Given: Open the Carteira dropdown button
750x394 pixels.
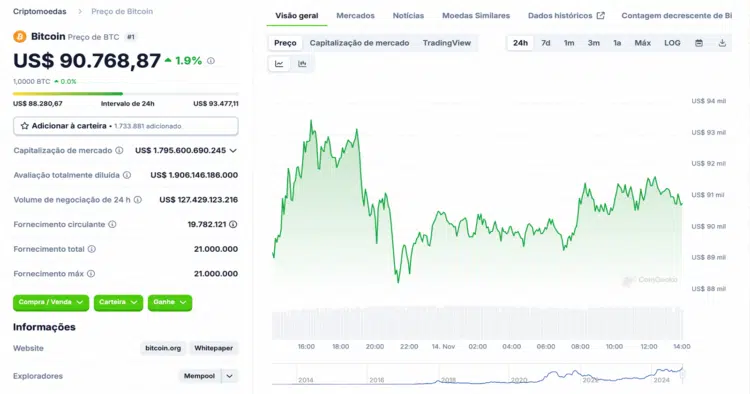Looking at the screenshot, I should tap(118, 302).
